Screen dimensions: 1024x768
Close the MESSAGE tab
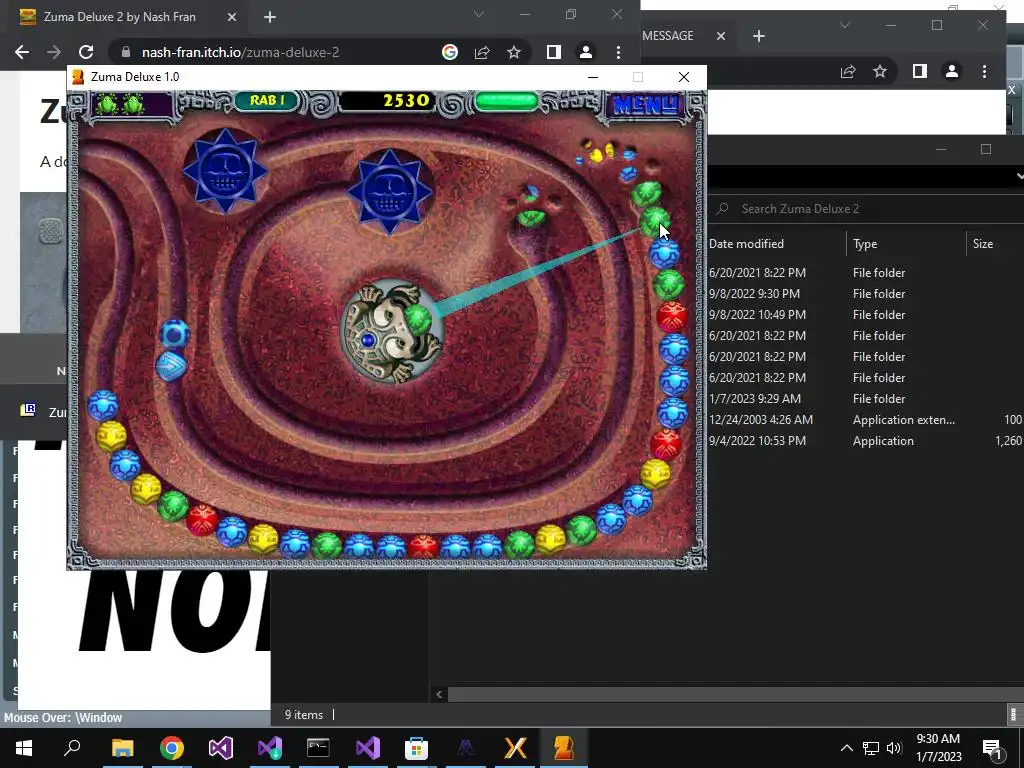coord(721,36)
